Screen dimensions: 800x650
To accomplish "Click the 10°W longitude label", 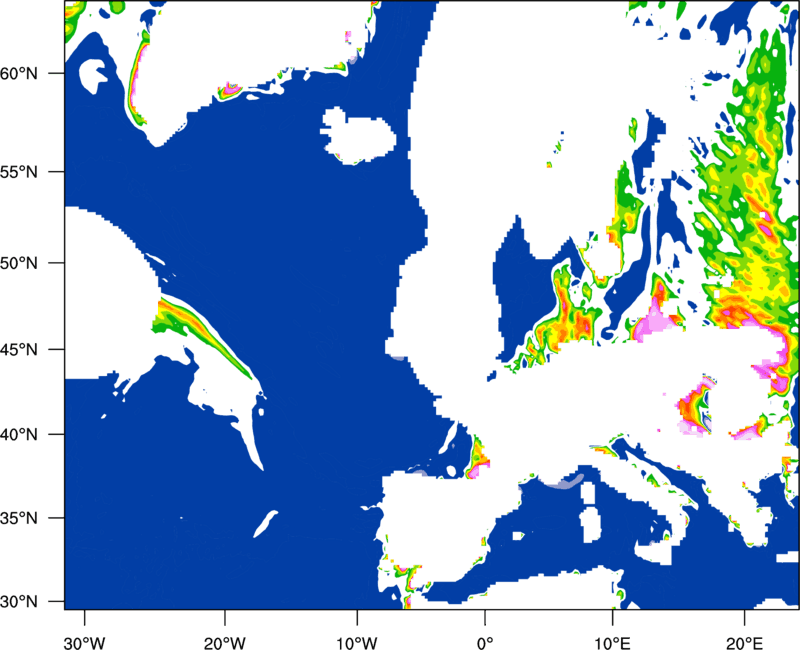I will pos(357,643).
